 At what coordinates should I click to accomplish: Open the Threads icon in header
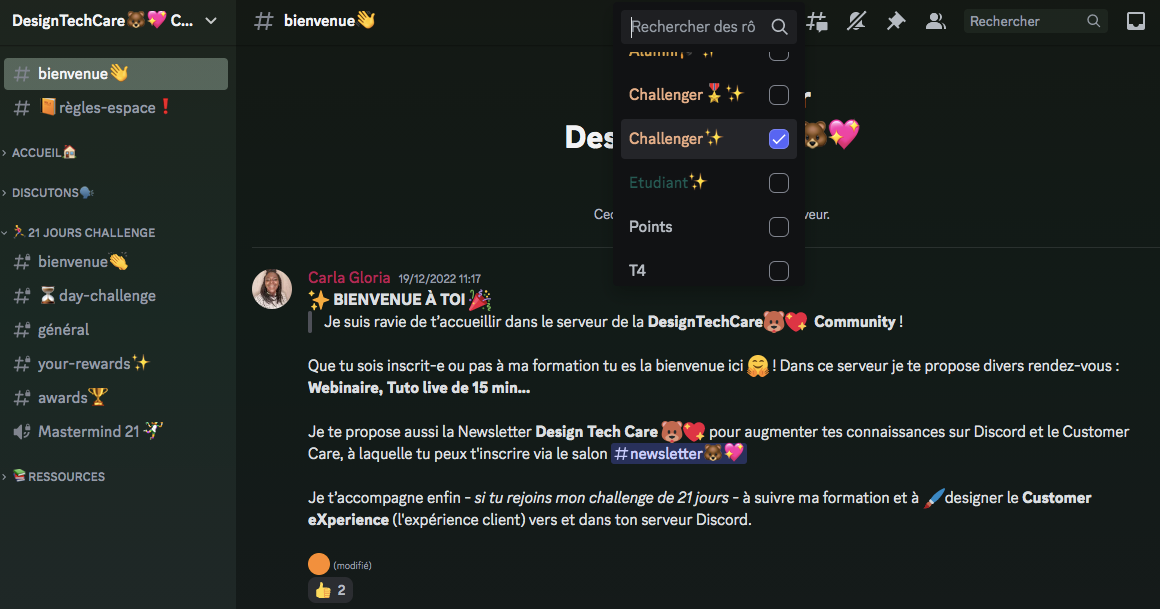pos(817,21)
